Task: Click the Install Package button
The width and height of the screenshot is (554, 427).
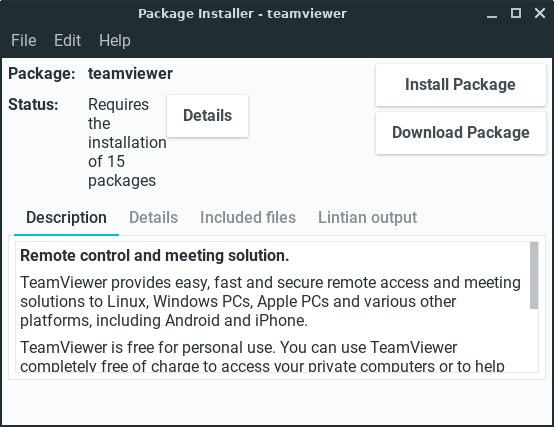Action: [x=461, y=85]
